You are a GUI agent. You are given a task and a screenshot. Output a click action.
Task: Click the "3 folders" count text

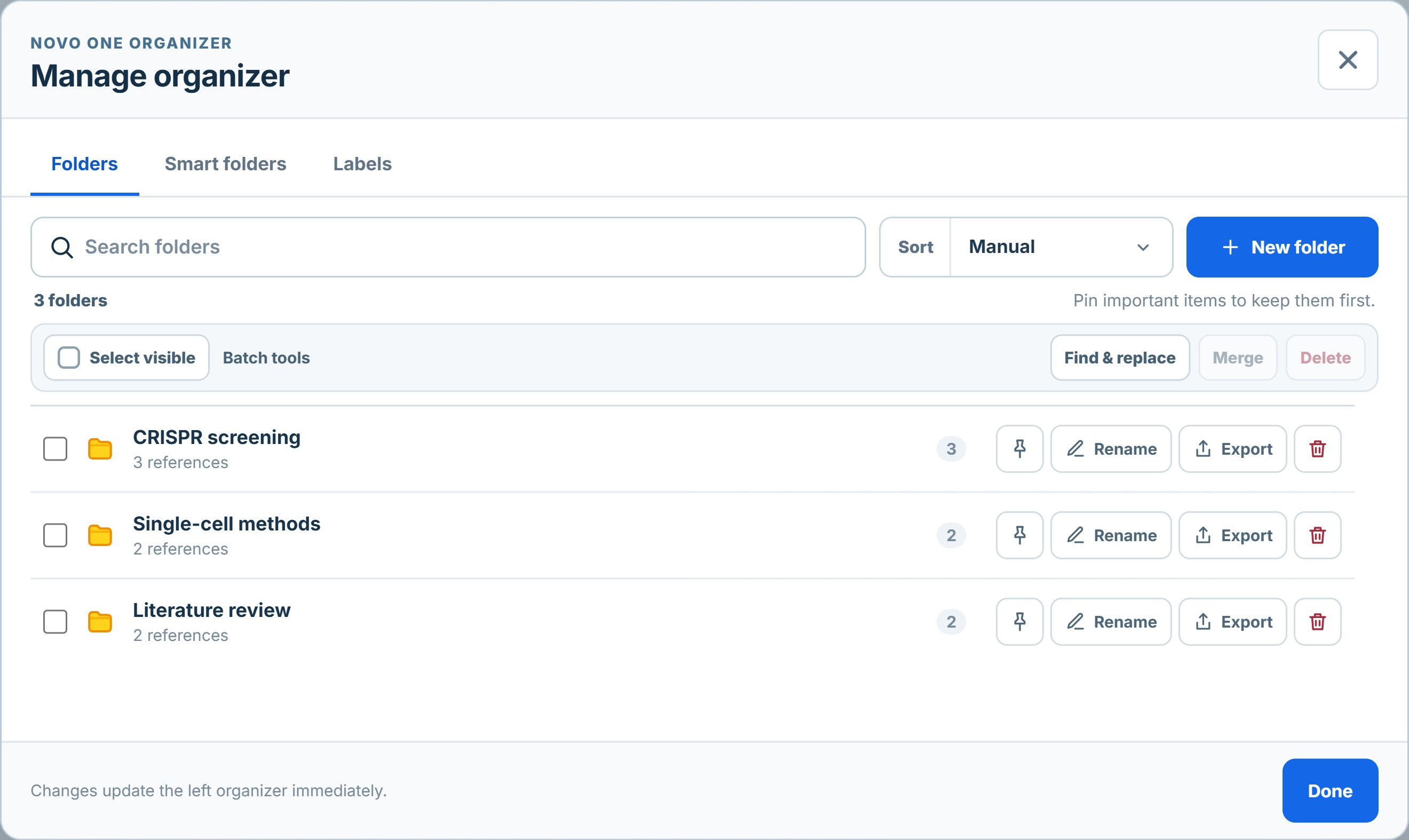[x=71, y=300]
